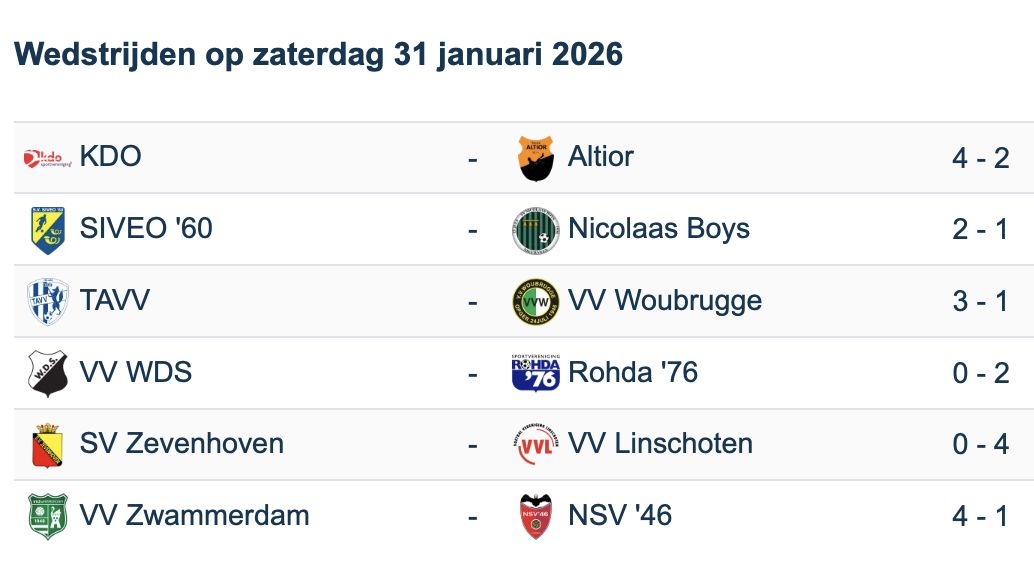The height and width of the screenshot is (580, 1034).
Task: Click the SIVEO '60 club badge
Action: pyautogui.click(x=48, y=230)
